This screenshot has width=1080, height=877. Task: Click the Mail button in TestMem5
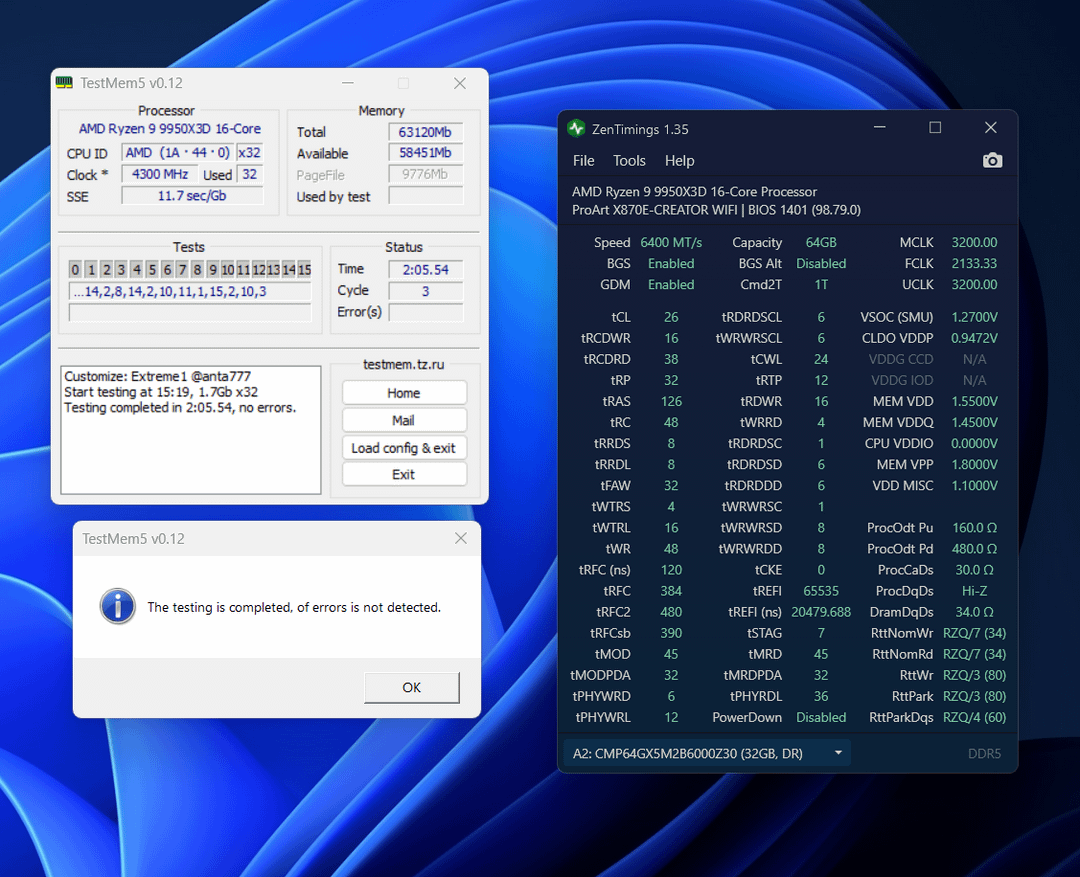[404, 420]
